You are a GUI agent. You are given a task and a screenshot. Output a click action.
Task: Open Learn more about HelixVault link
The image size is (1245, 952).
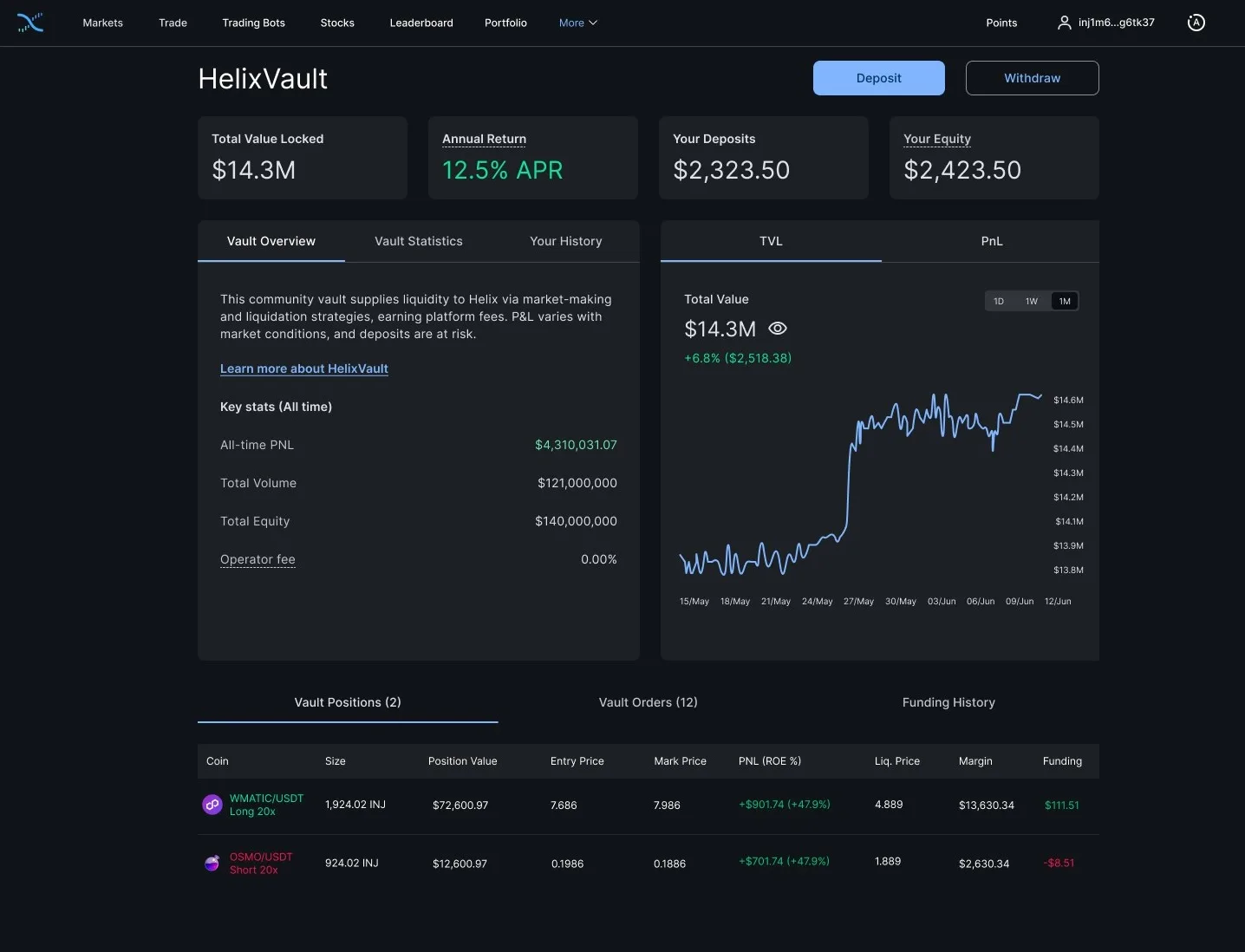pos(304,368)
